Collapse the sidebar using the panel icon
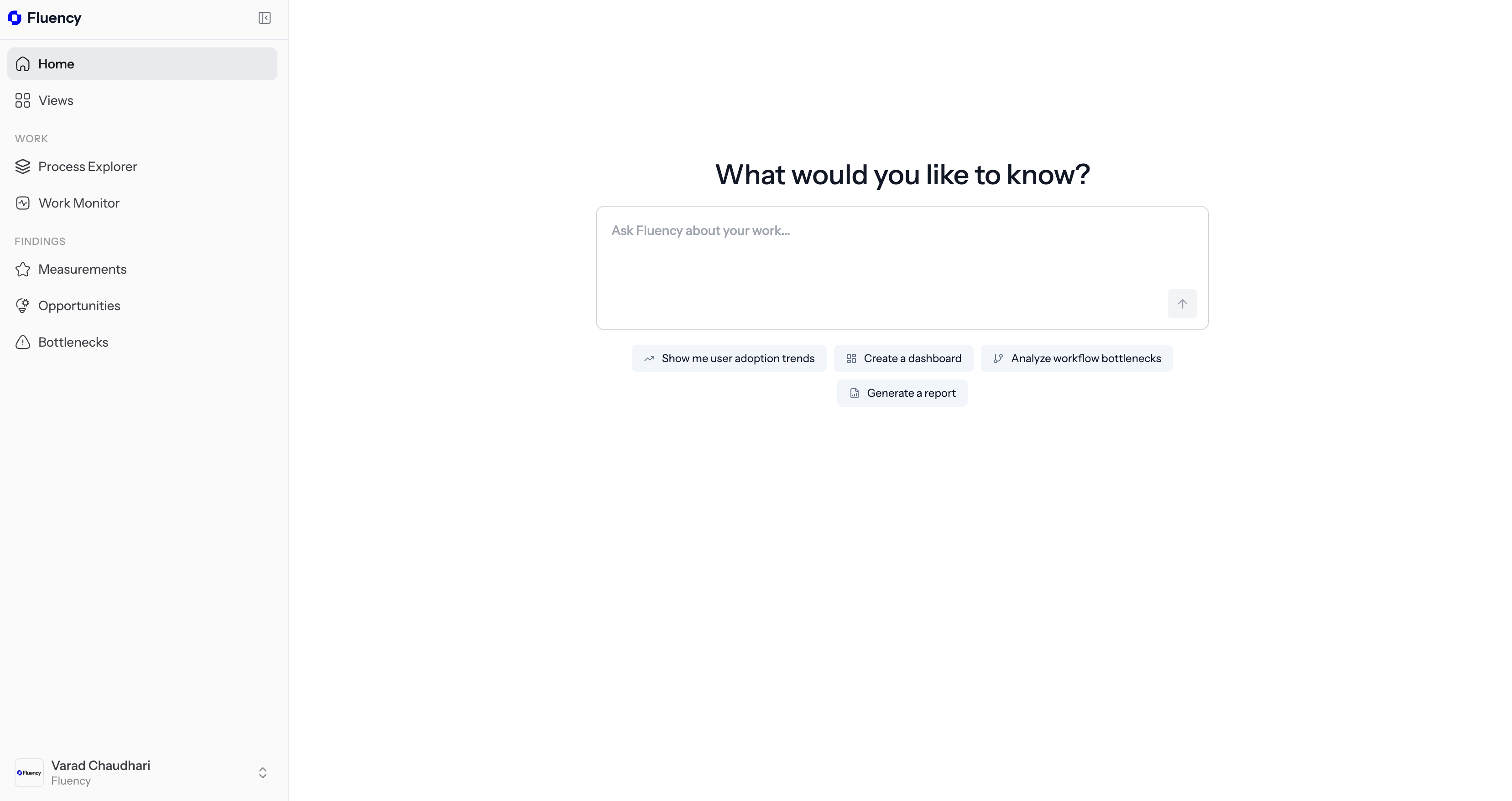 pyautogui.click(x=265, y=18)
